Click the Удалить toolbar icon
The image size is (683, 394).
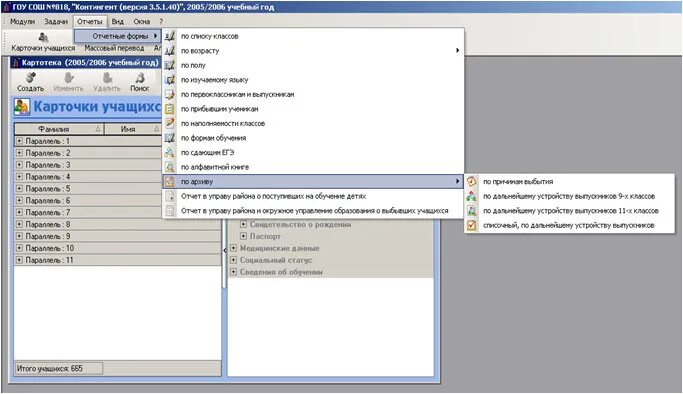tap(107, 78)
